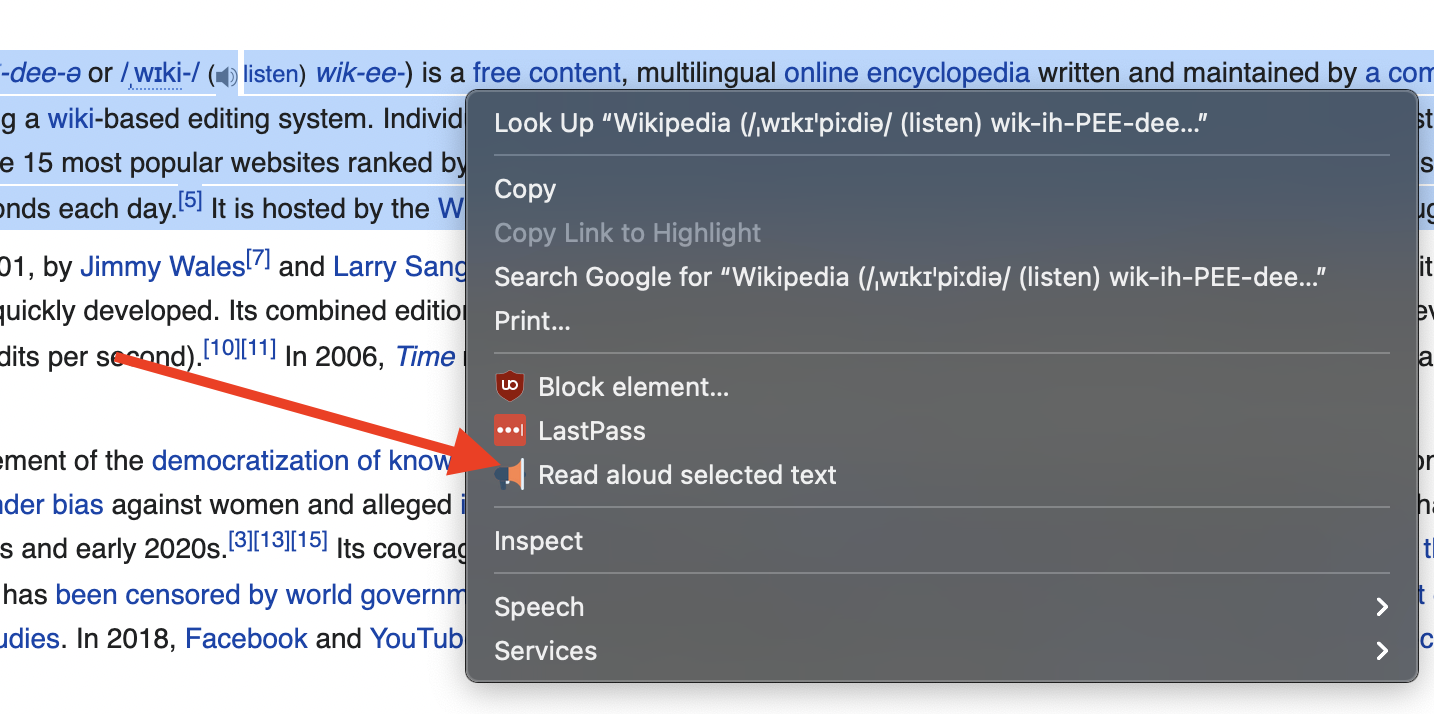
Task: Open the YouTube link
Action: click(418, 639)
